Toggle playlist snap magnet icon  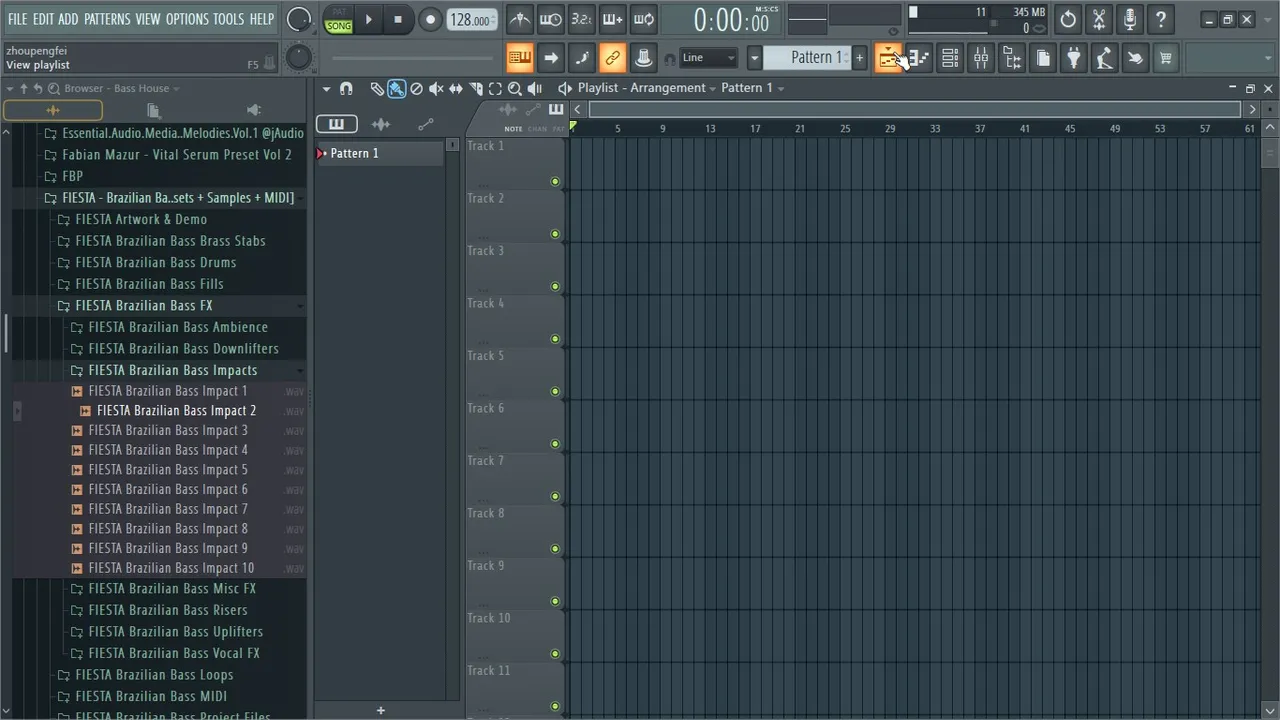click(346, 88)
